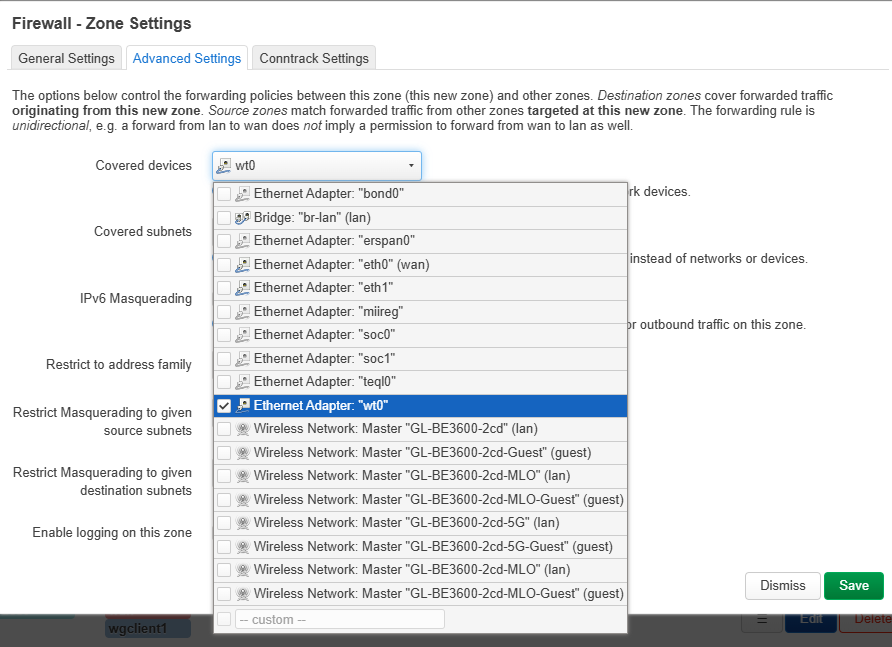Click the br-lan bridge icon
This screenshot has width=892, height=647.
[x=242, y=217]
